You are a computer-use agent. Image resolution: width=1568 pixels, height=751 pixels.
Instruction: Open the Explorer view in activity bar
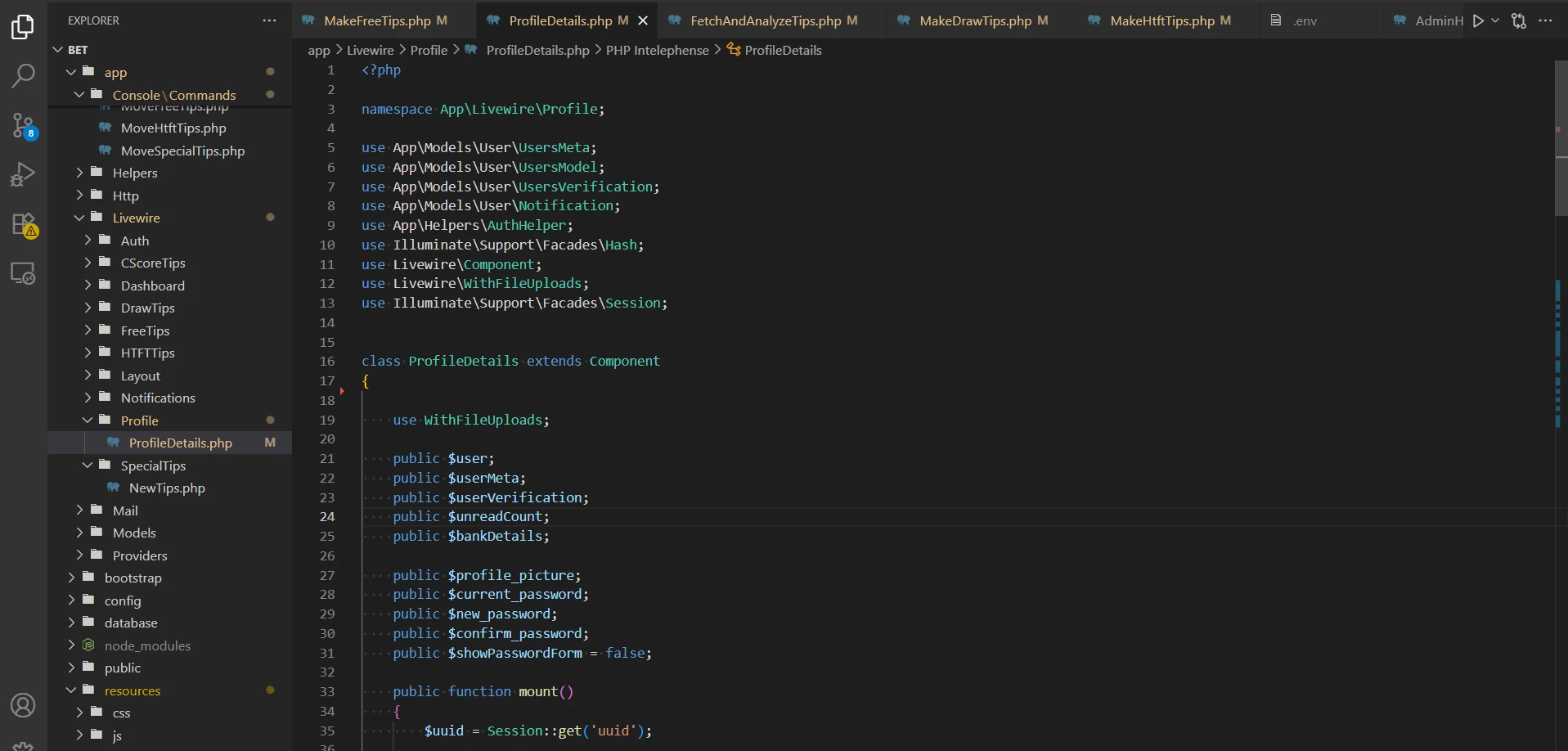point(23,27)
